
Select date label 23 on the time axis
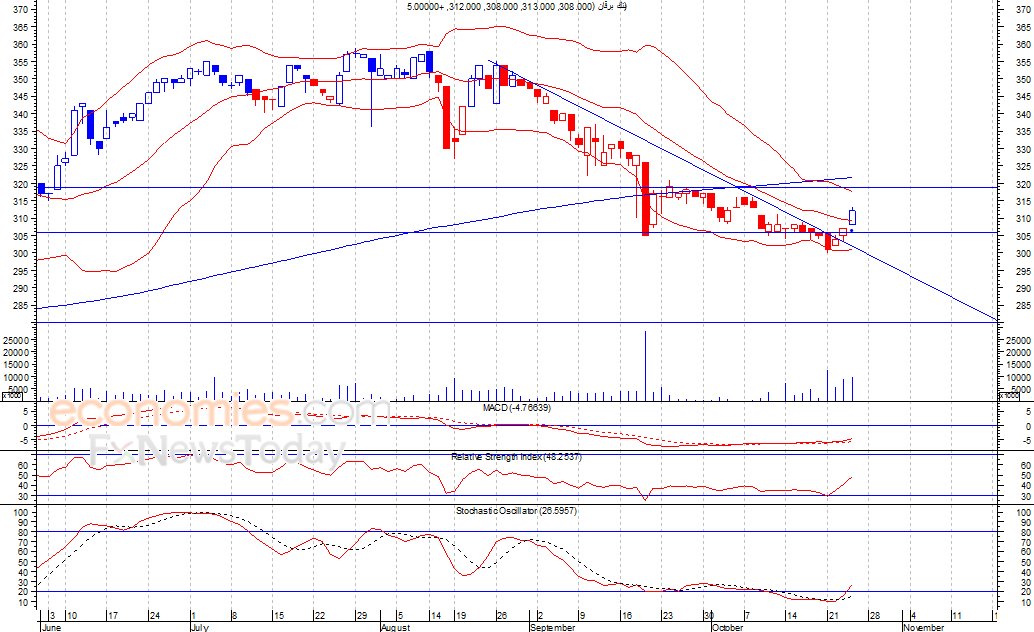click(667, 616)
